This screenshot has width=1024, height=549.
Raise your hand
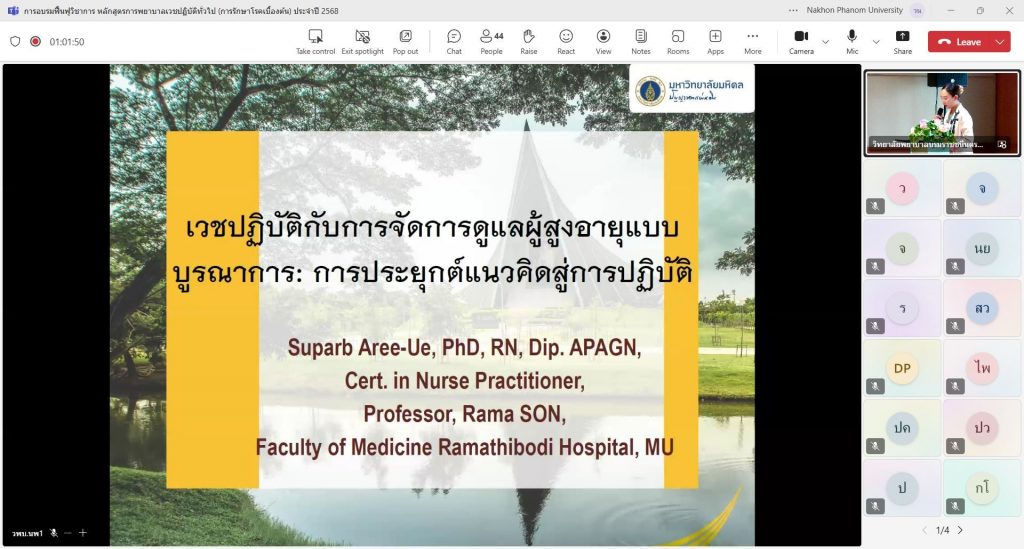click(x=529, y=42)
